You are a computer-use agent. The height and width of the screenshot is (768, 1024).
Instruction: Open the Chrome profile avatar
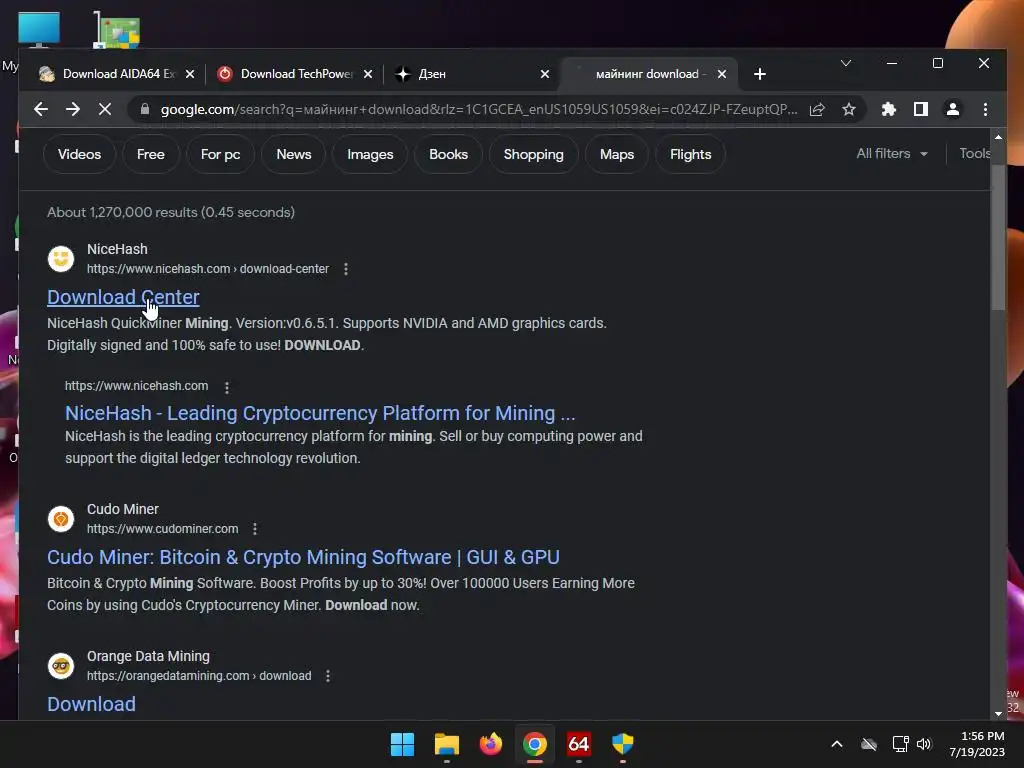pos(953,109)
